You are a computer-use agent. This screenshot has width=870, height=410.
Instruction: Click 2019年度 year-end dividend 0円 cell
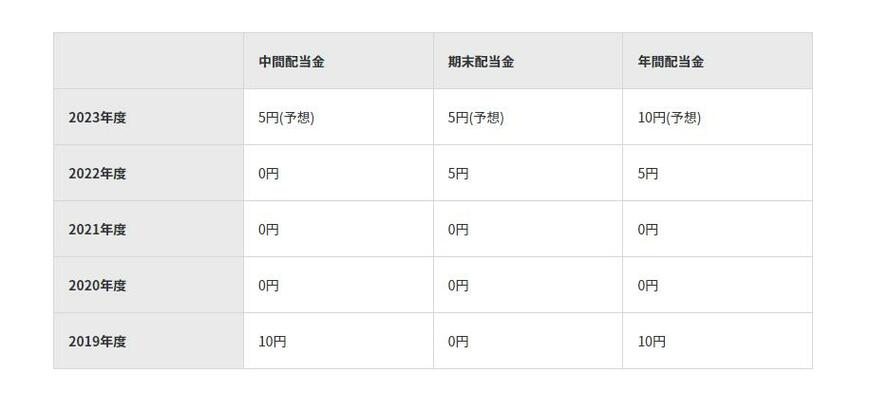click(x=458, y=341)
